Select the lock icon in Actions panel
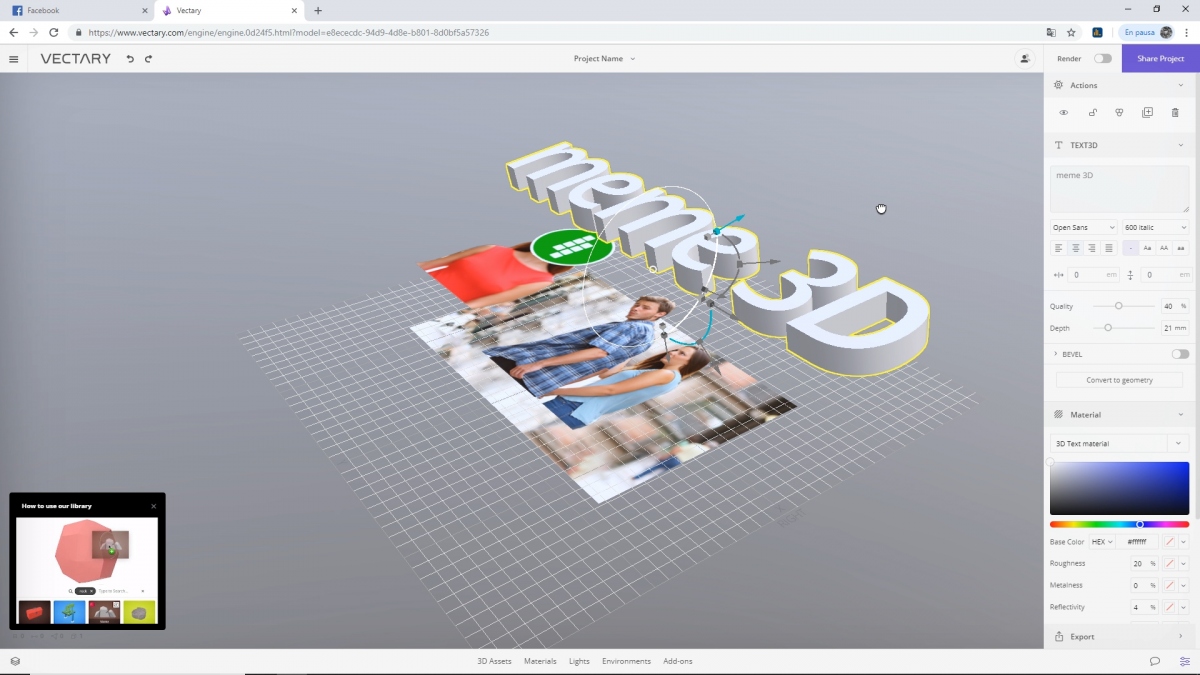The image size is (1200, 675). coord(1093,113)
